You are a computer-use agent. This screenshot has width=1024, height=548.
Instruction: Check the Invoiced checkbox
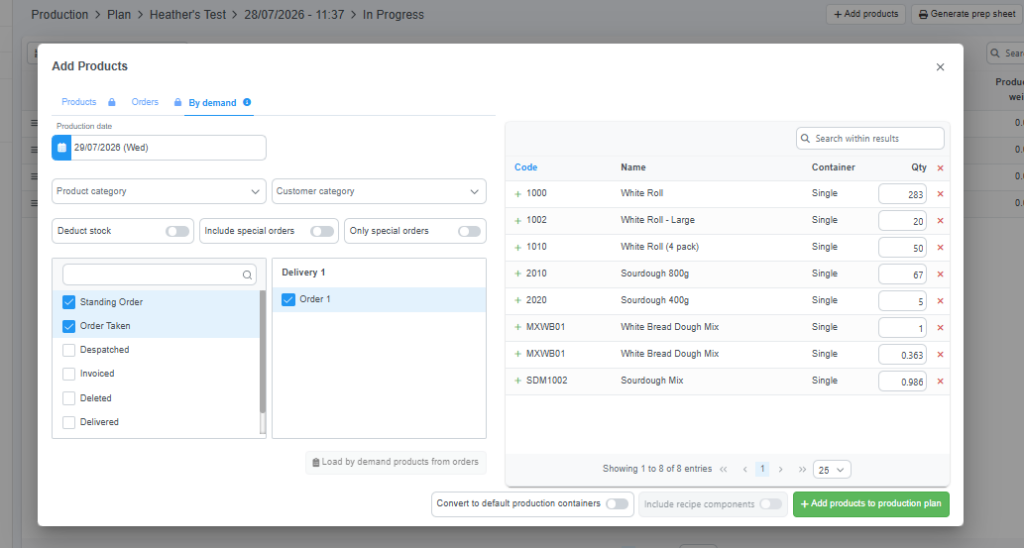click(69, 374)
